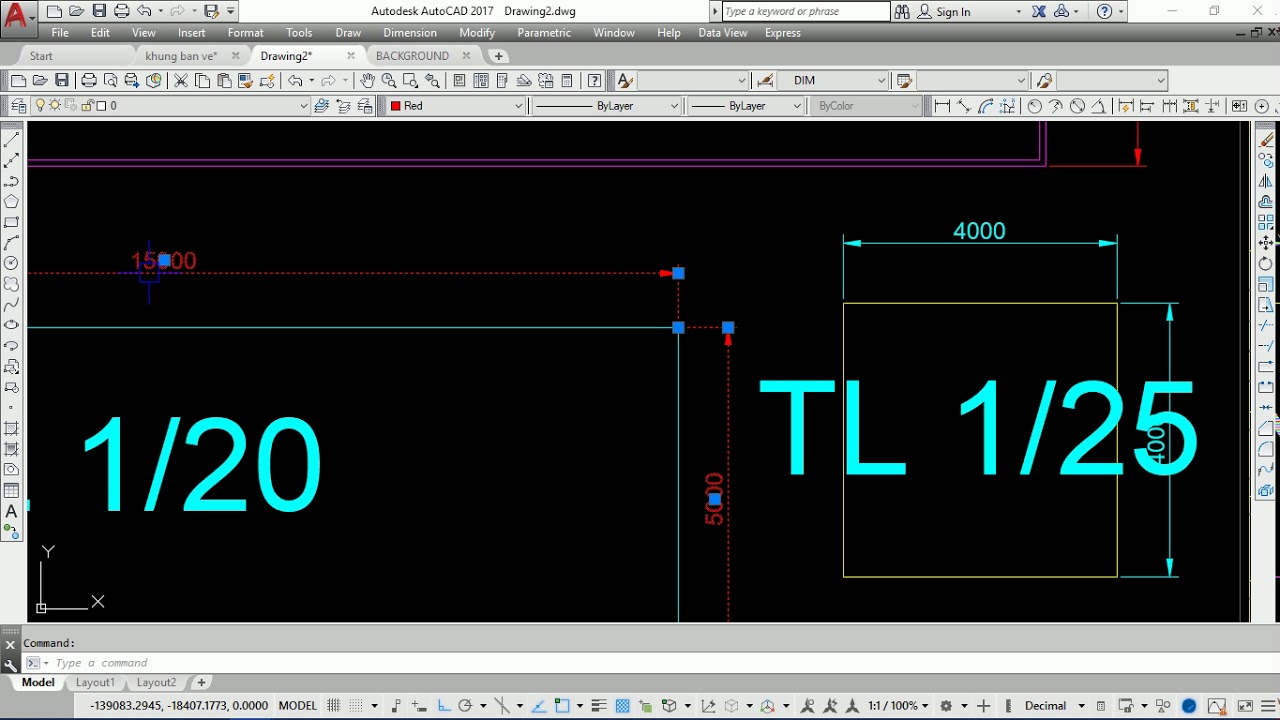Click the Help question mark icon in the toolbar
Screen dimensions: 1280x720
595,80
